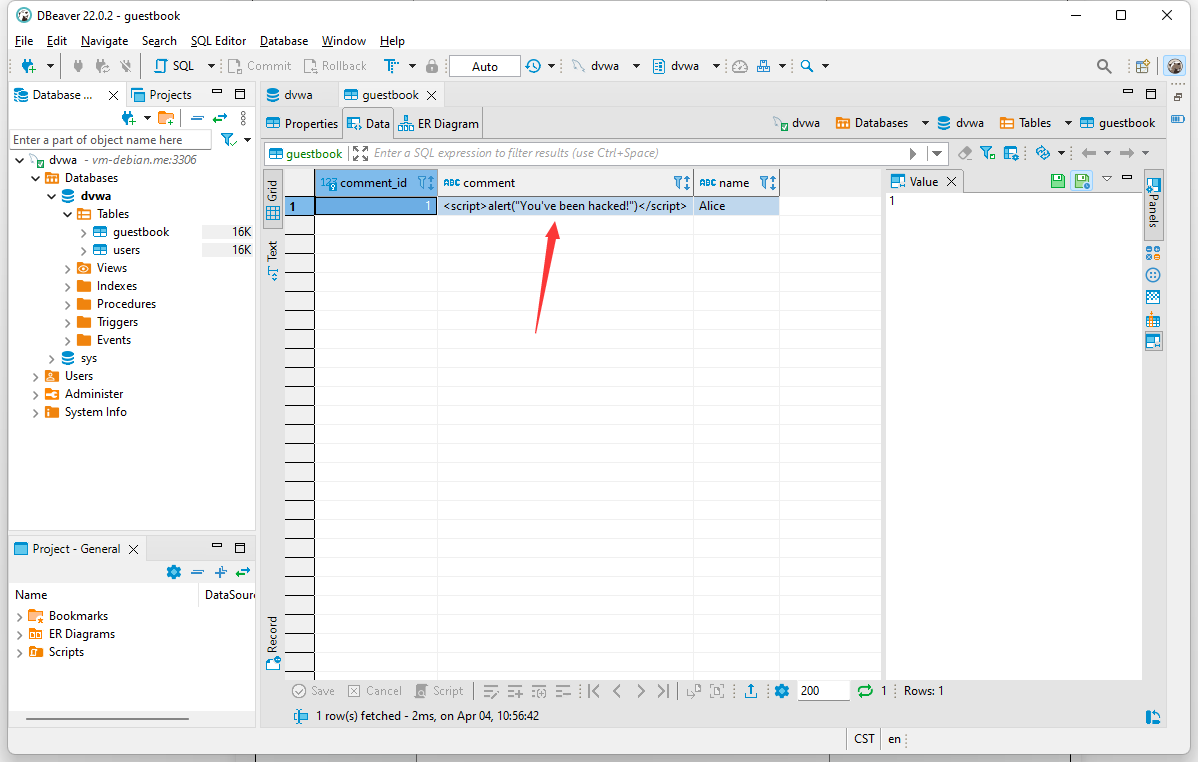Screen dimensions: 1198x762
Task: Click the project settings gear icon
Action: click(x=173, y=572)
